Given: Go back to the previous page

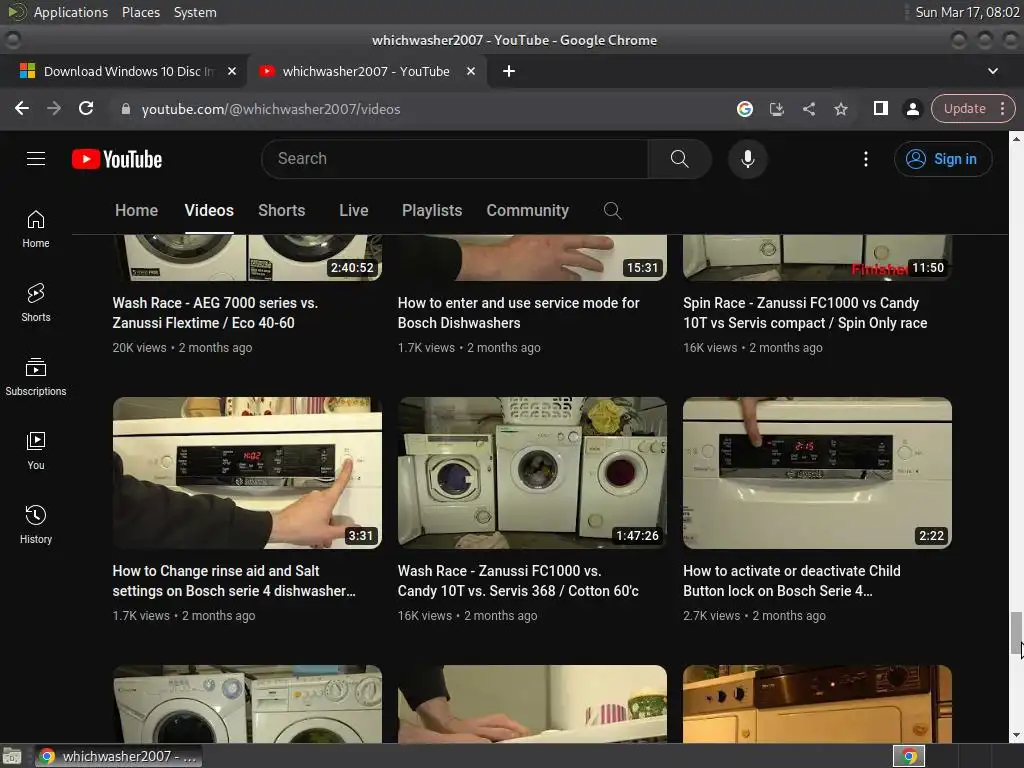Looking at the screenshot, I should (x=22, y=108).
